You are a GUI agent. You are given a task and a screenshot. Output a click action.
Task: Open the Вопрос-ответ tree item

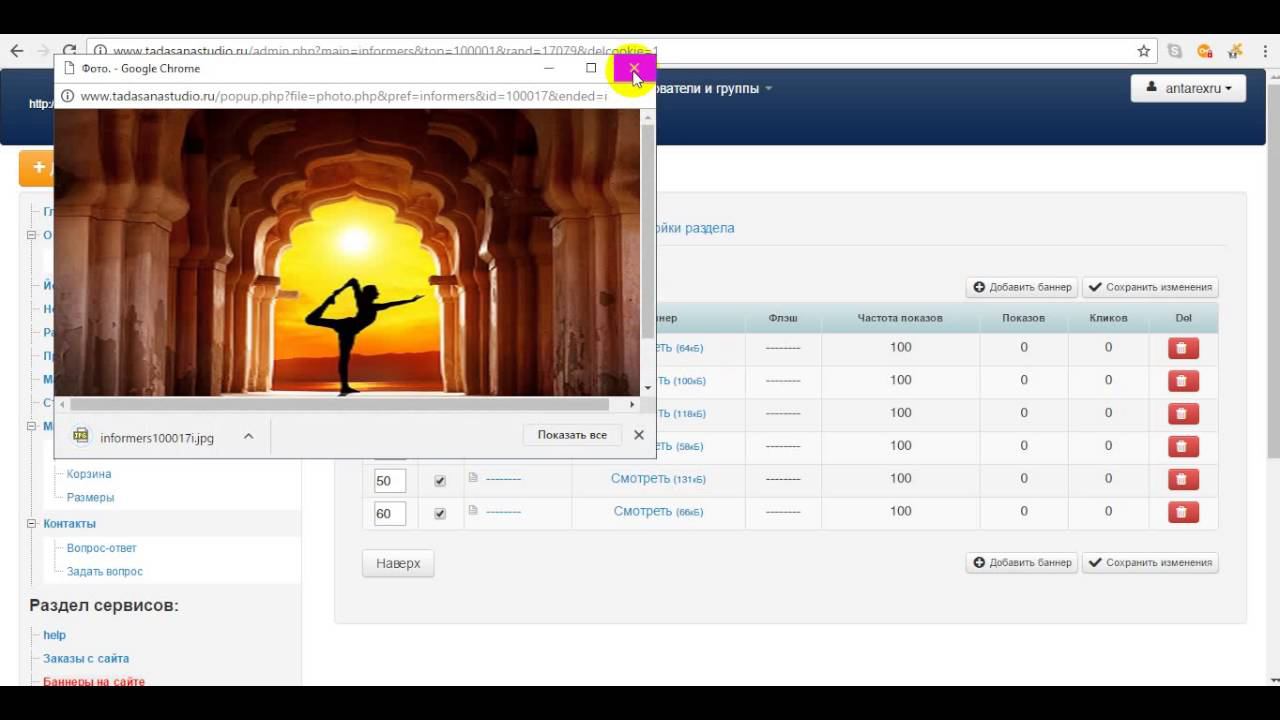coord(102,548)
